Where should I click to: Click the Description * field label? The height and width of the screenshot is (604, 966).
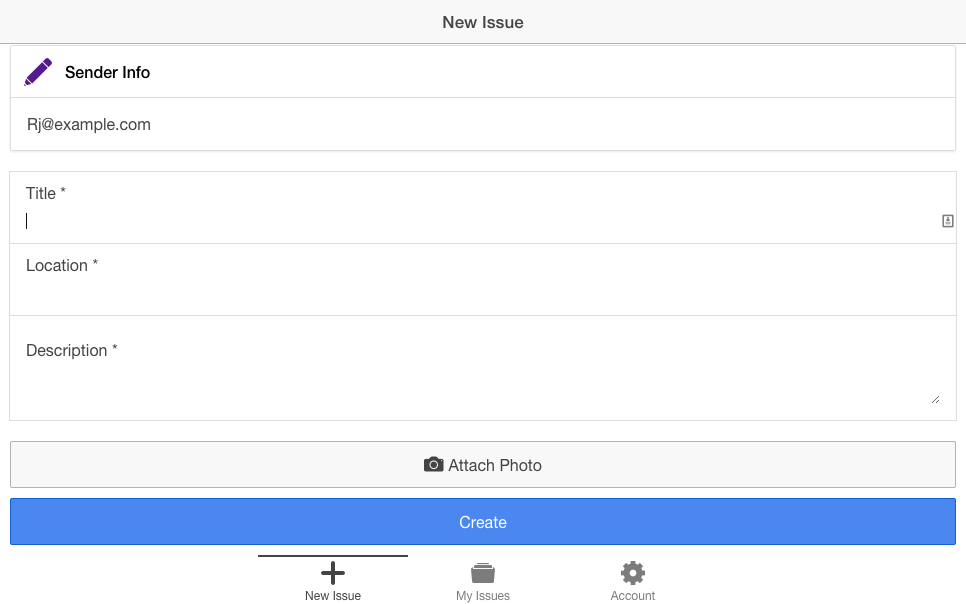(71, 350)
